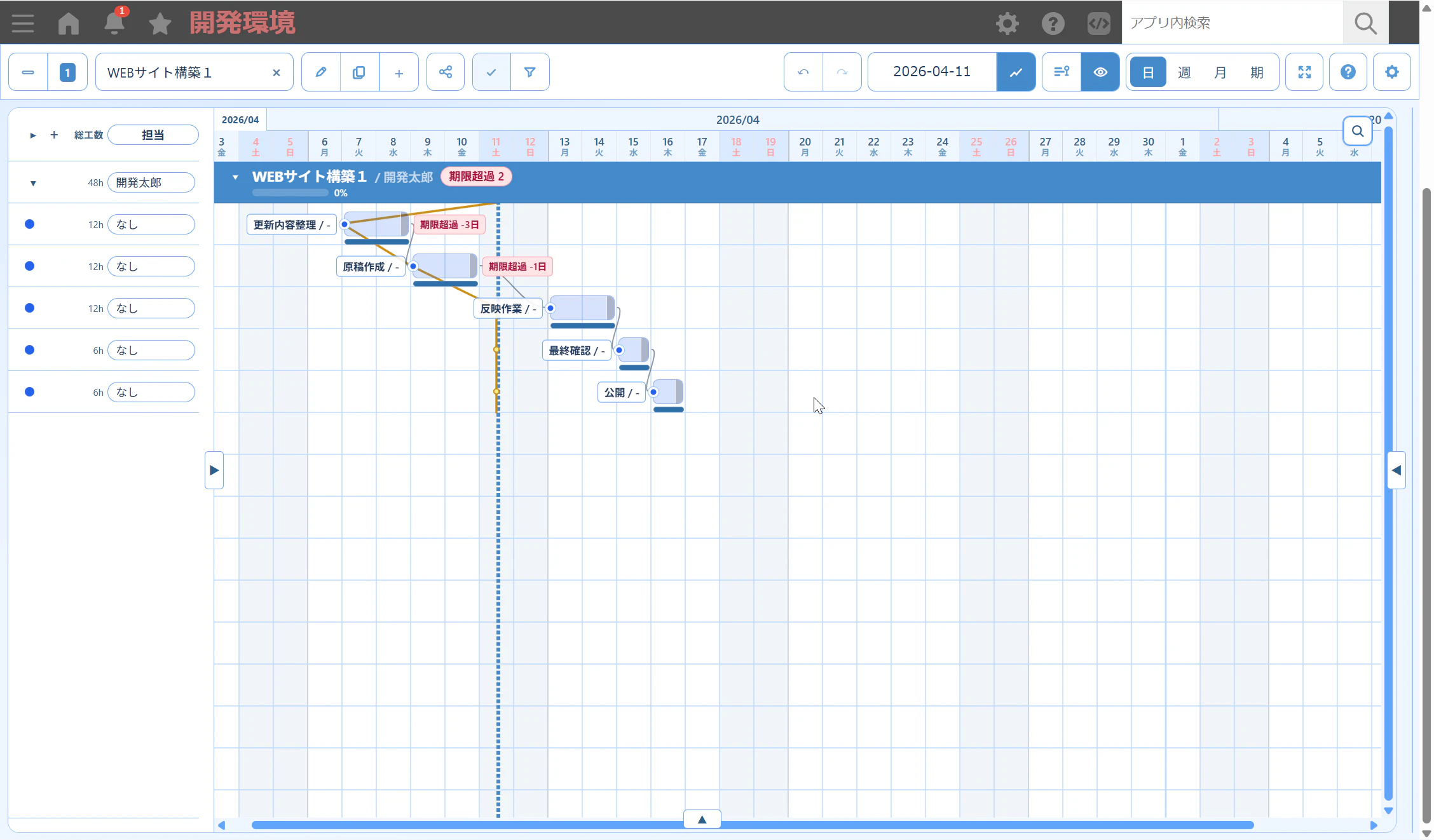Open assignee なし for 反映作業 row

[x=151, y=308]
